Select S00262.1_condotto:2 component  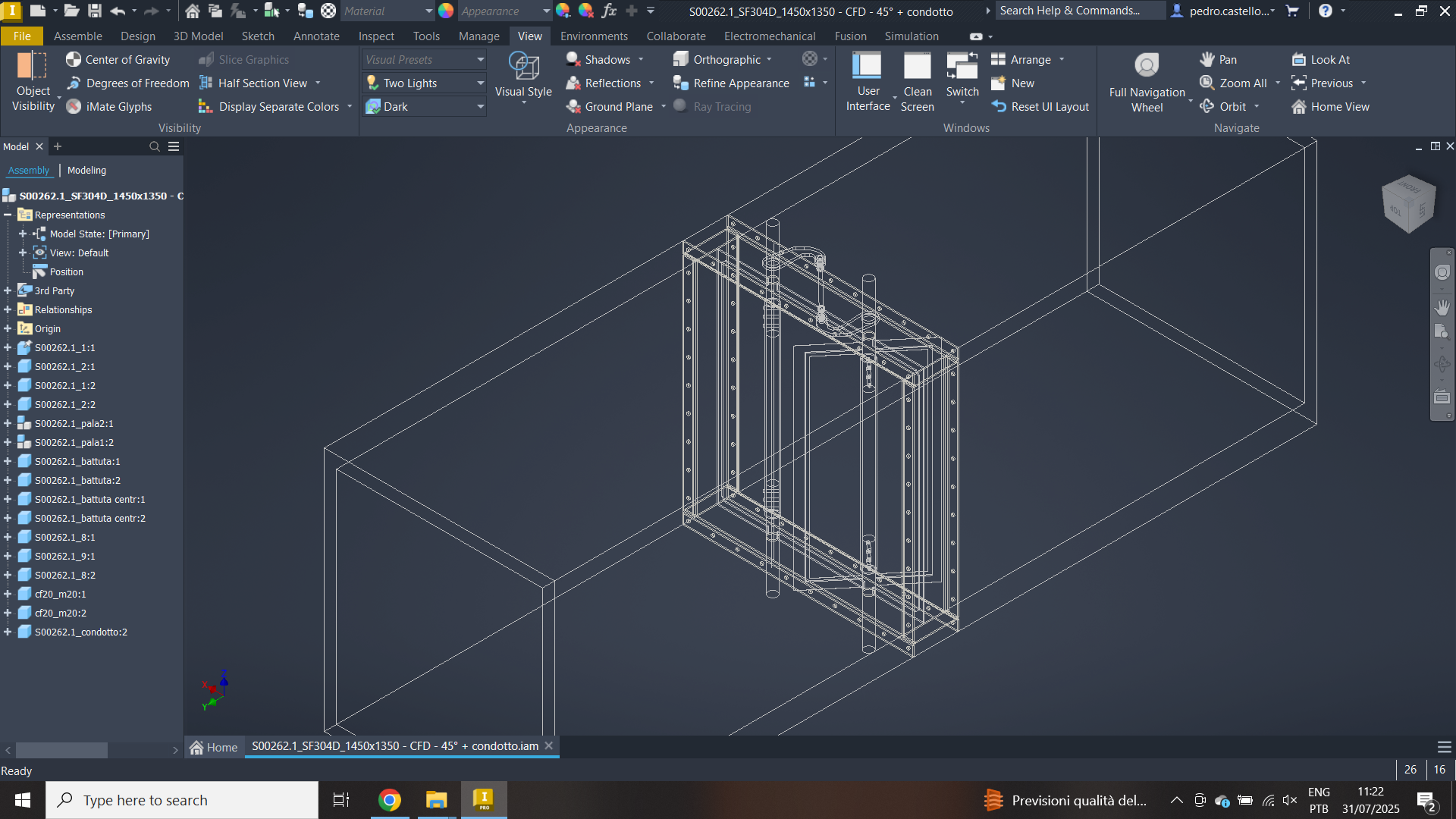pos(80,632)
